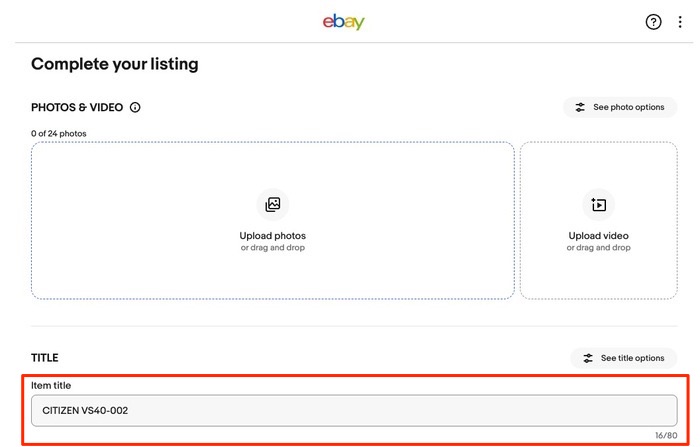Click the eBay logo
Image resolution: width=700 pixels, height=447 pixels.
[x=343, y=22]
